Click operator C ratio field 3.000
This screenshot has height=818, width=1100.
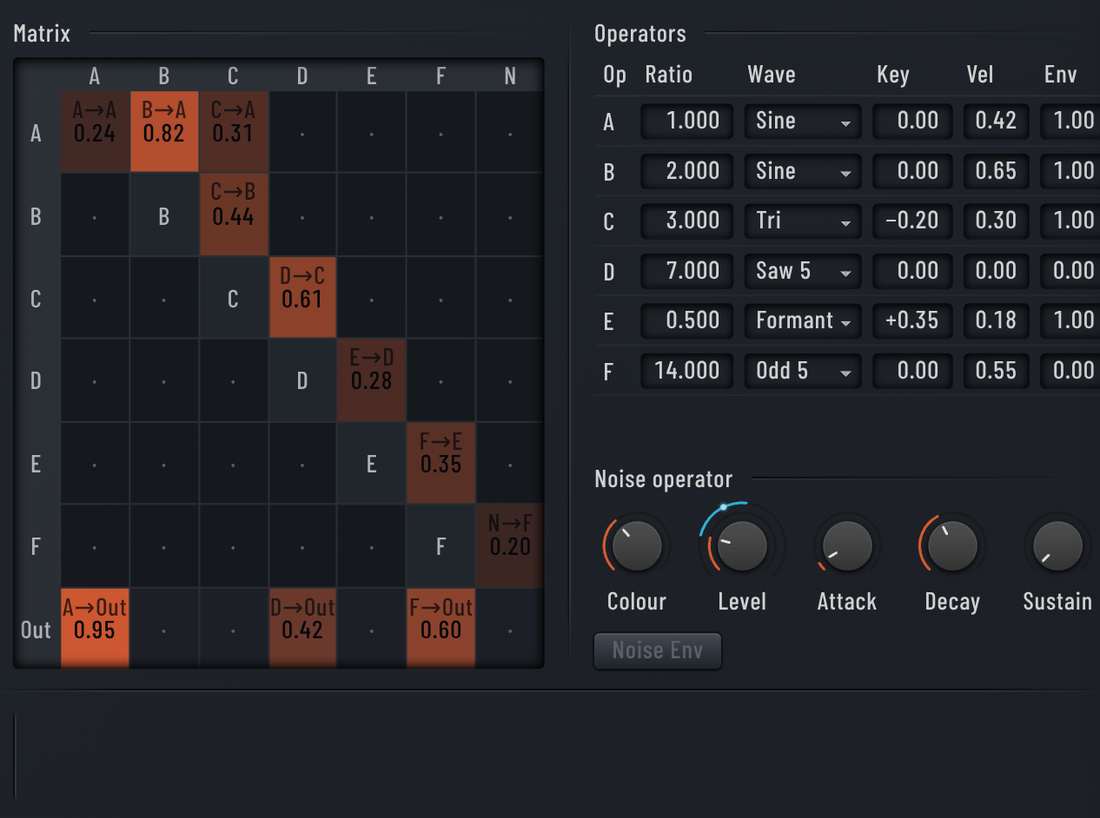pos(687,221)
